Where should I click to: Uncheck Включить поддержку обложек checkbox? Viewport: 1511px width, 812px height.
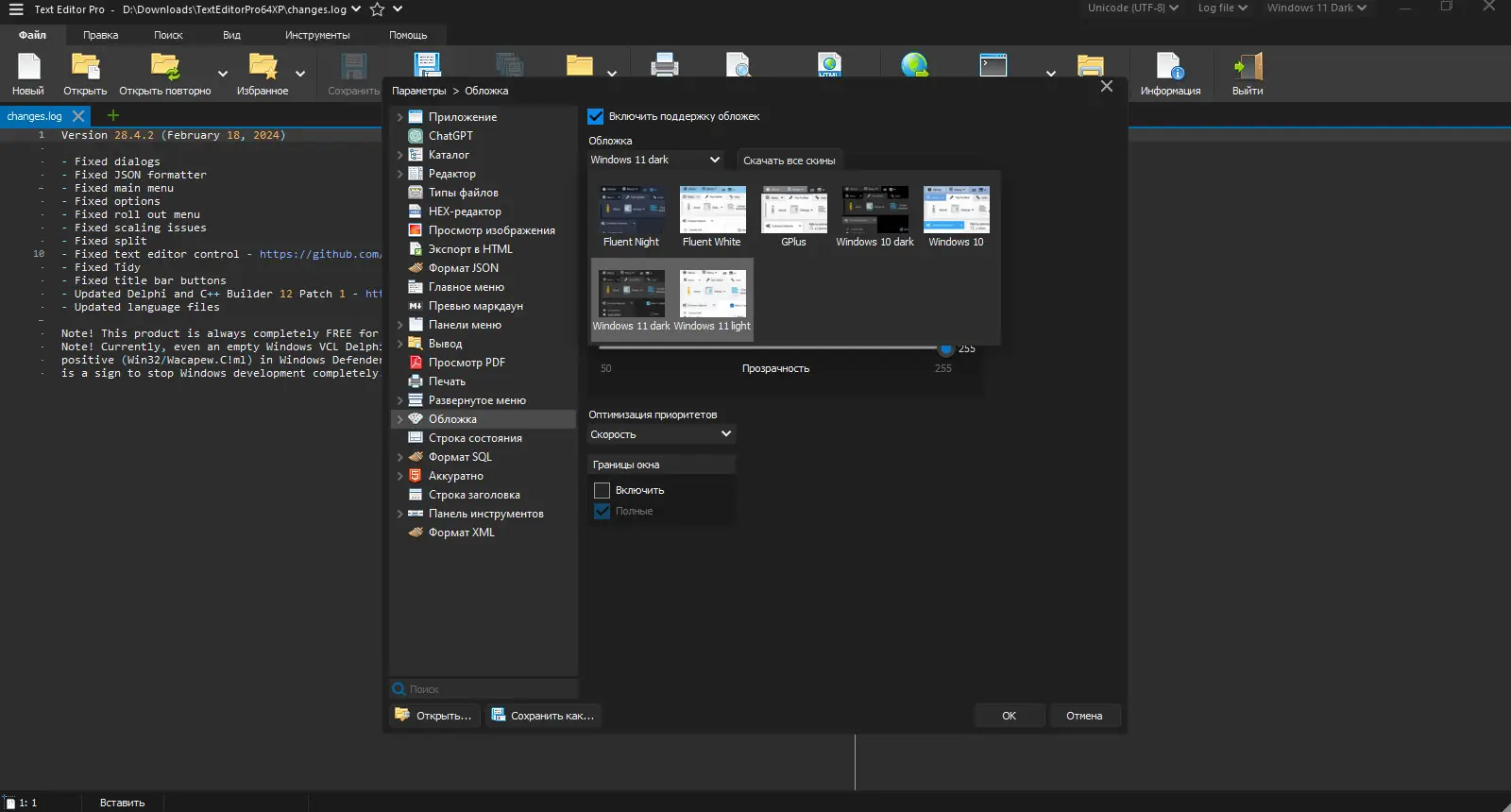[596, 117]
